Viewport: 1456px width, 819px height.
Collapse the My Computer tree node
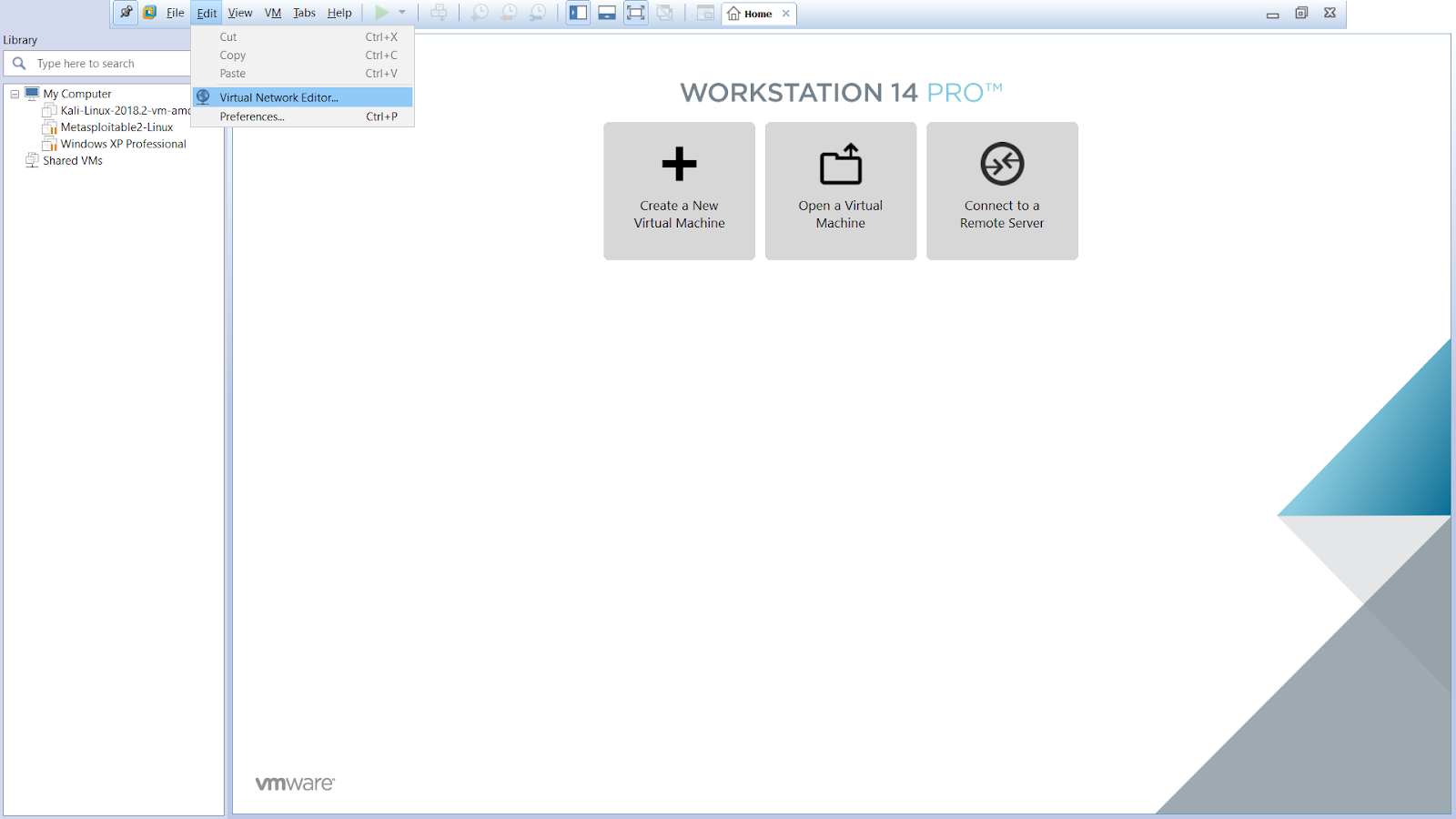click(x=15, y=94)
